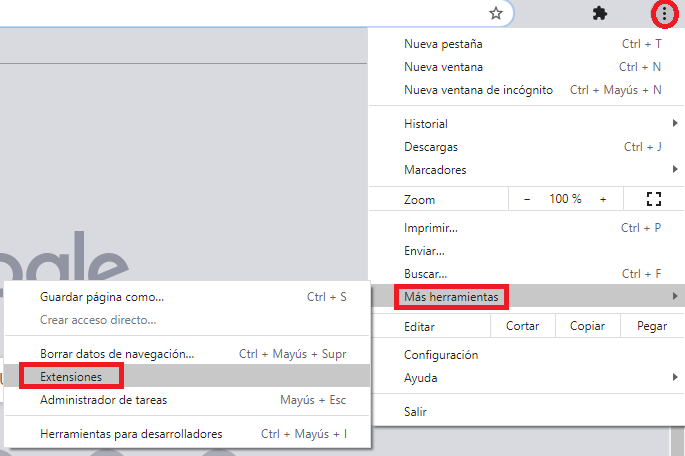The image size is (685, 456).
Task: Choose Nueva pestaña
Action: click(x=443, y=44)
